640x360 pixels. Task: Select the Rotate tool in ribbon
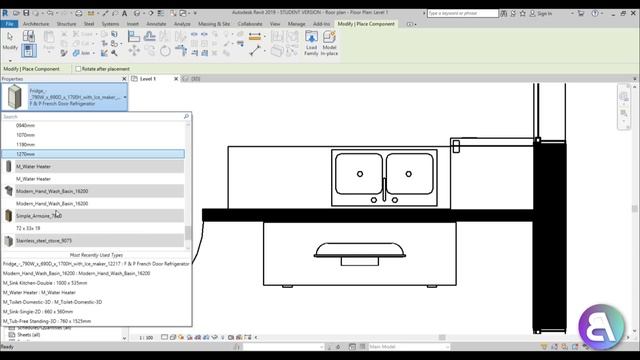click(165, 51)
